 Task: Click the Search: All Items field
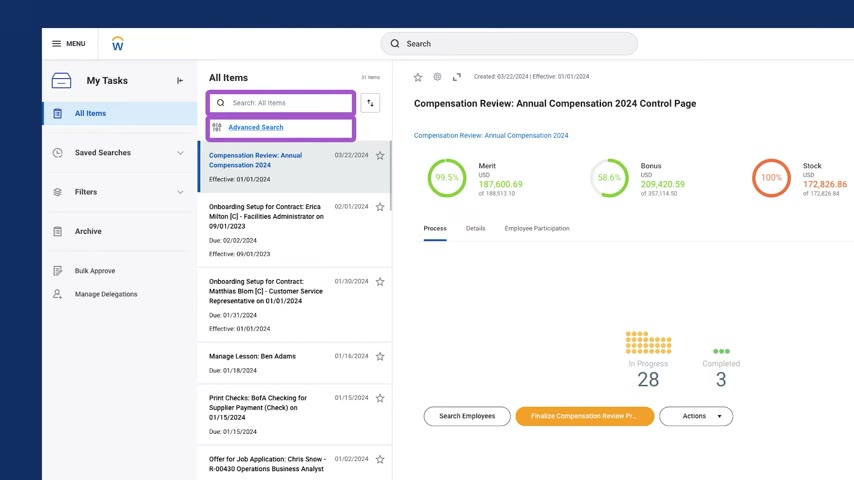point(281,102)
